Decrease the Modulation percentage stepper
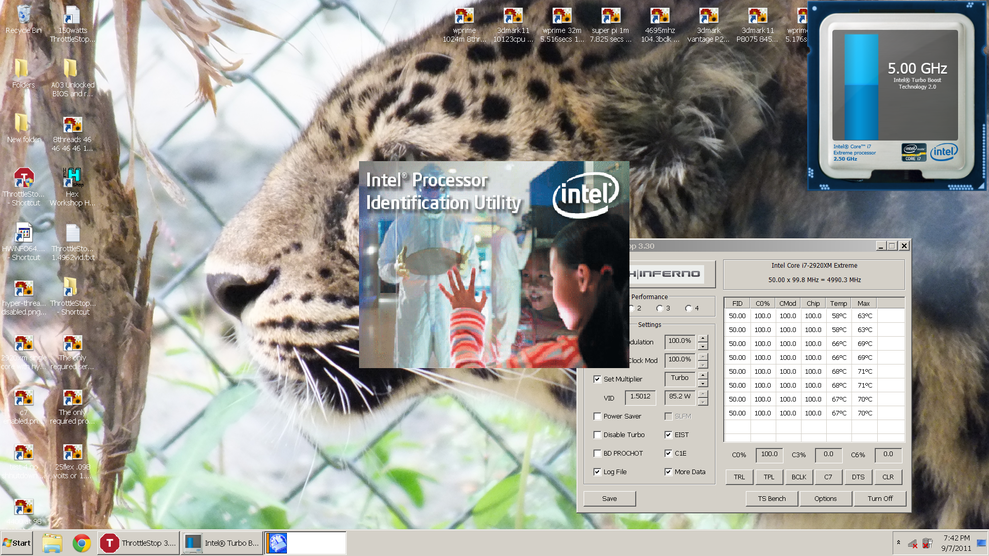Viewport: 989px width, 556px height. pos(703,346)
